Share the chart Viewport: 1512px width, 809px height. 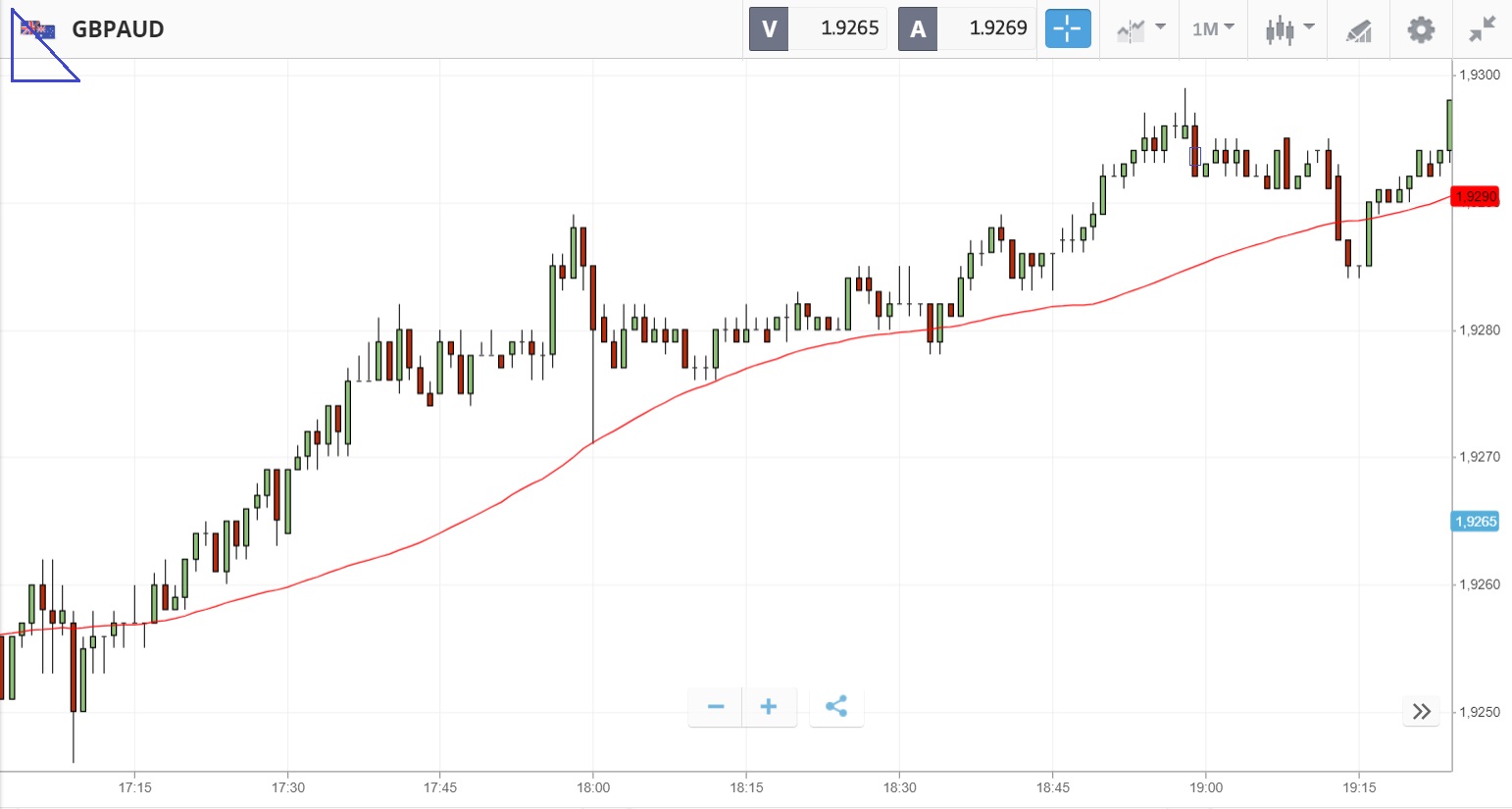(x=836, y=707)
